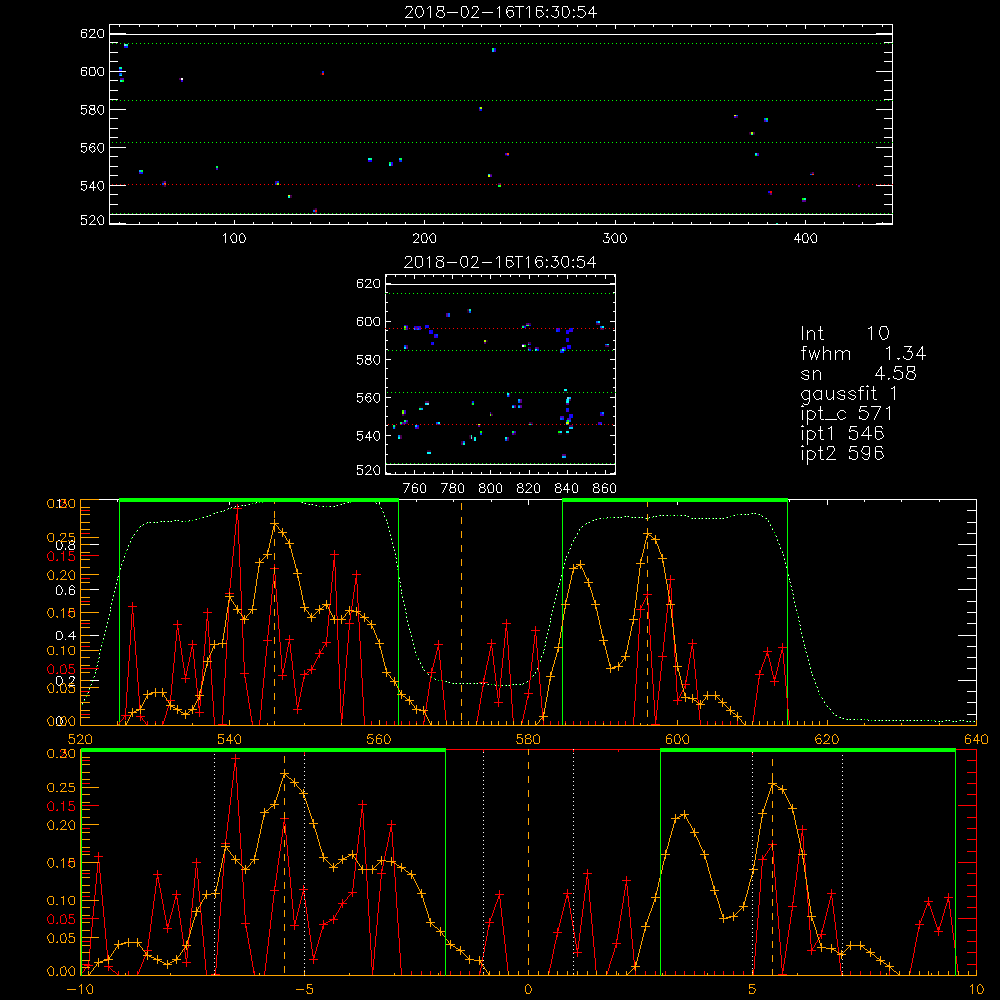
Task: Click the 'gaussfit 1' parameter line
Action: point(849,393)
